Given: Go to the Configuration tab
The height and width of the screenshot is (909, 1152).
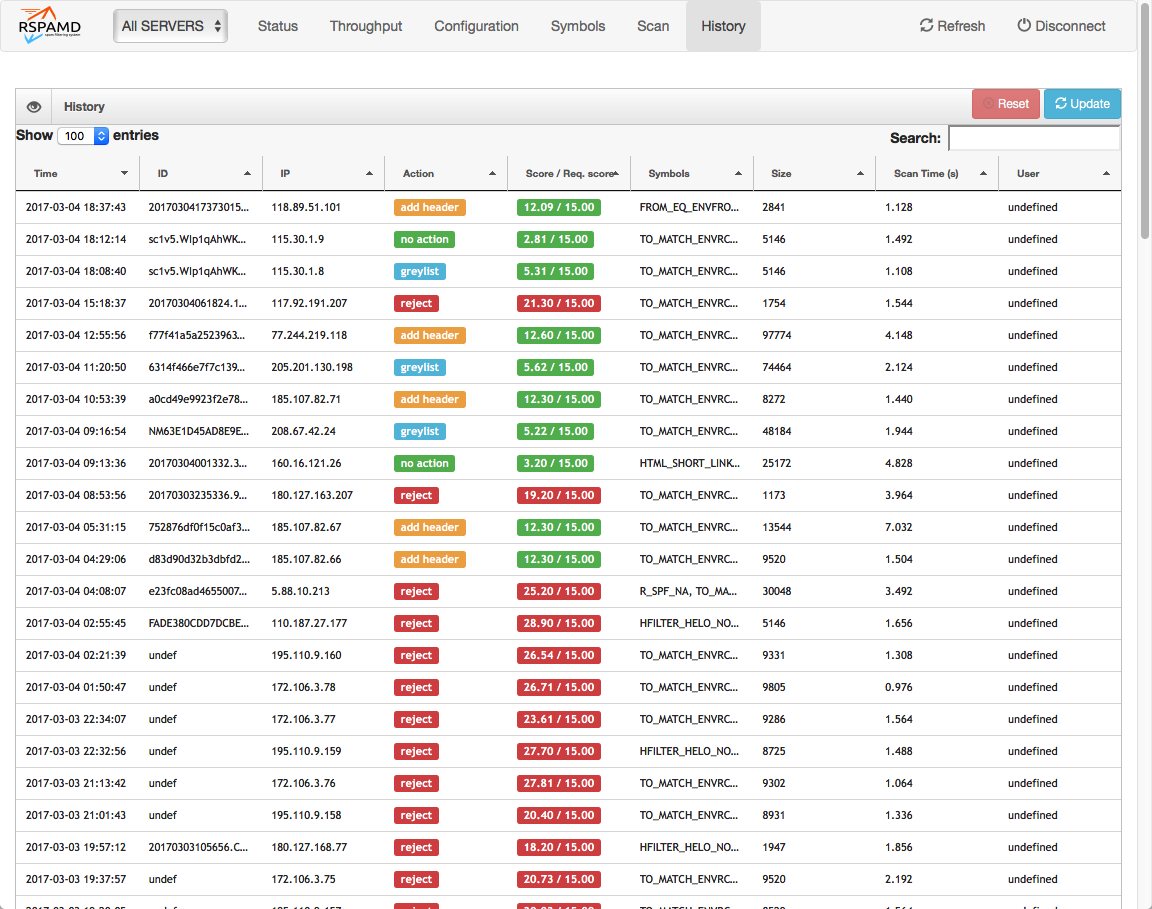Looking at the screenshot, I should pos(476,26).
